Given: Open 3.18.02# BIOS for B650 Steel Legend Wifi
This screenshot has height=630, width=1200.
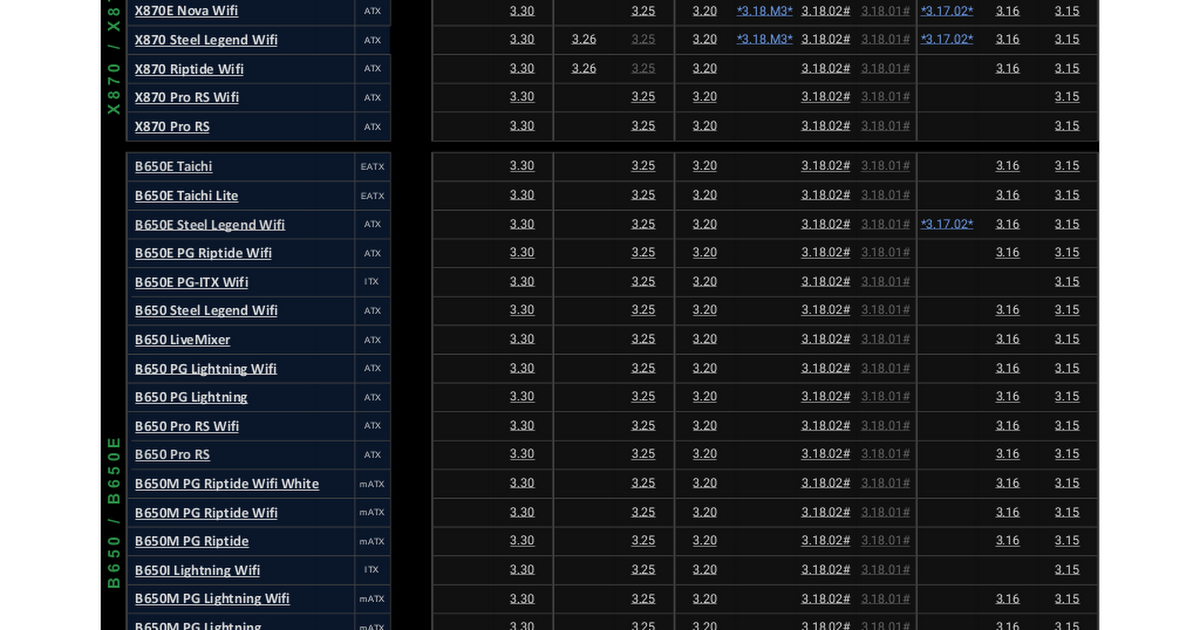Looking at the screenshot, I should (826, 310).
